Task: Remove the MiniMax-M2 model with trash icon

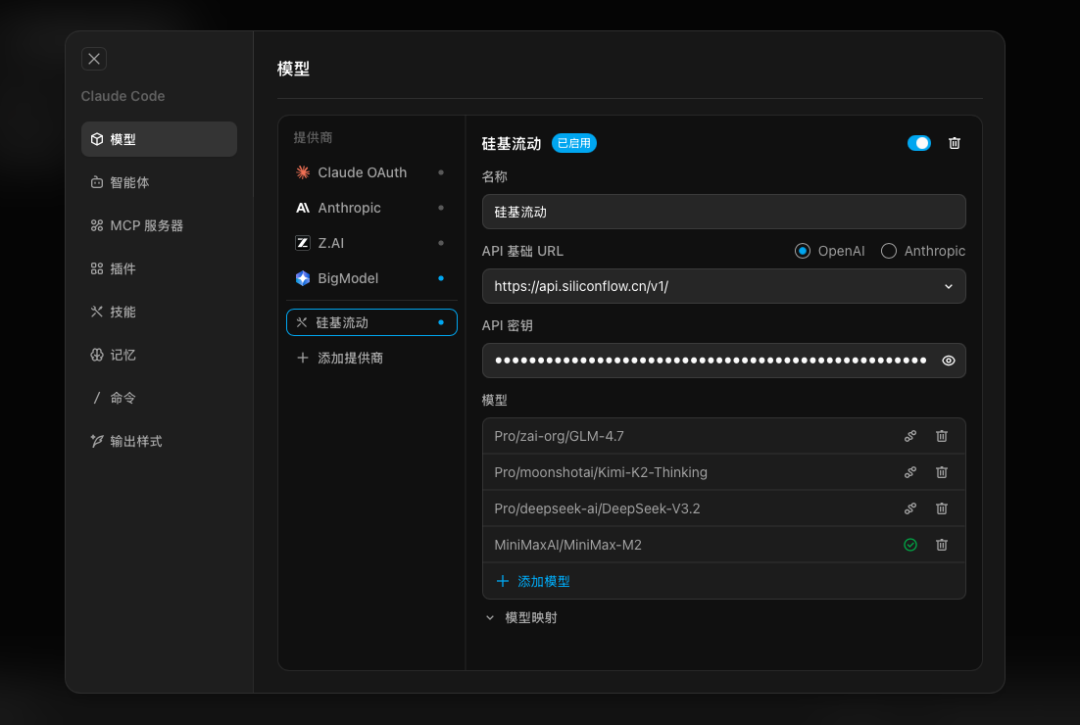Action: [x=941, y=545]
